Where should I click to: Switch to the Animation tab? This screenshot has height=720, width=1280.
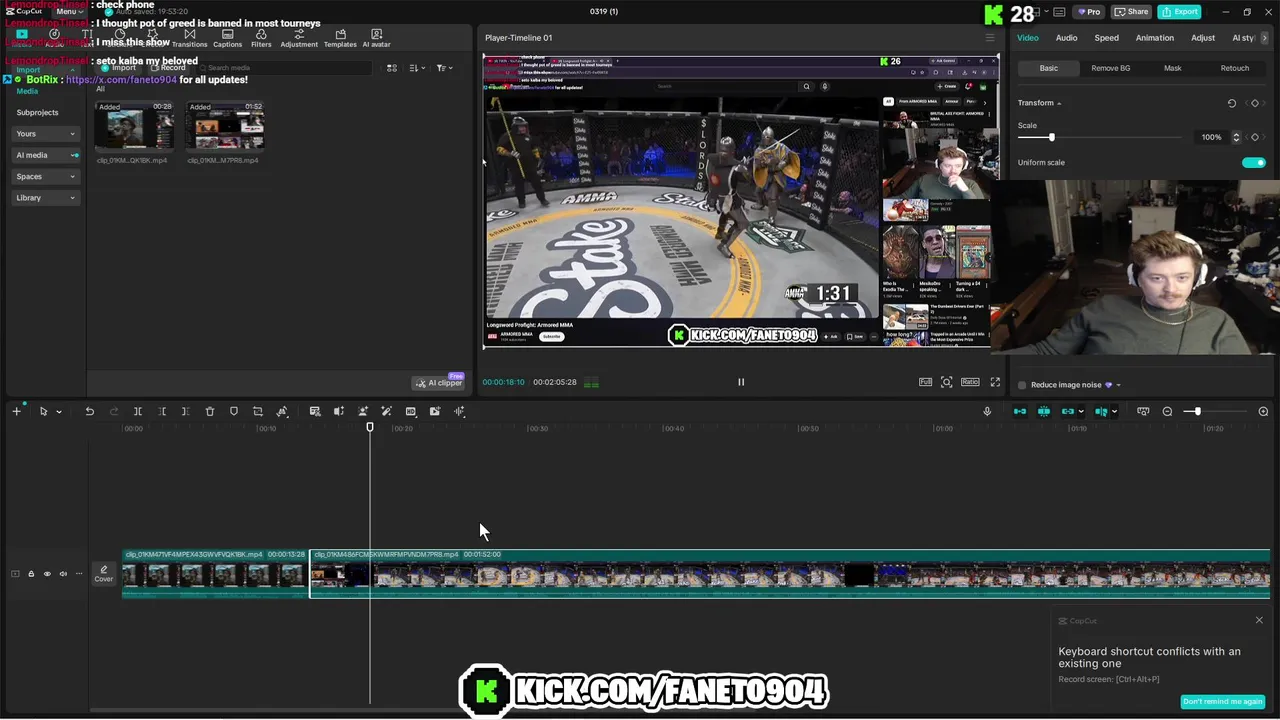pos(1154,38)
